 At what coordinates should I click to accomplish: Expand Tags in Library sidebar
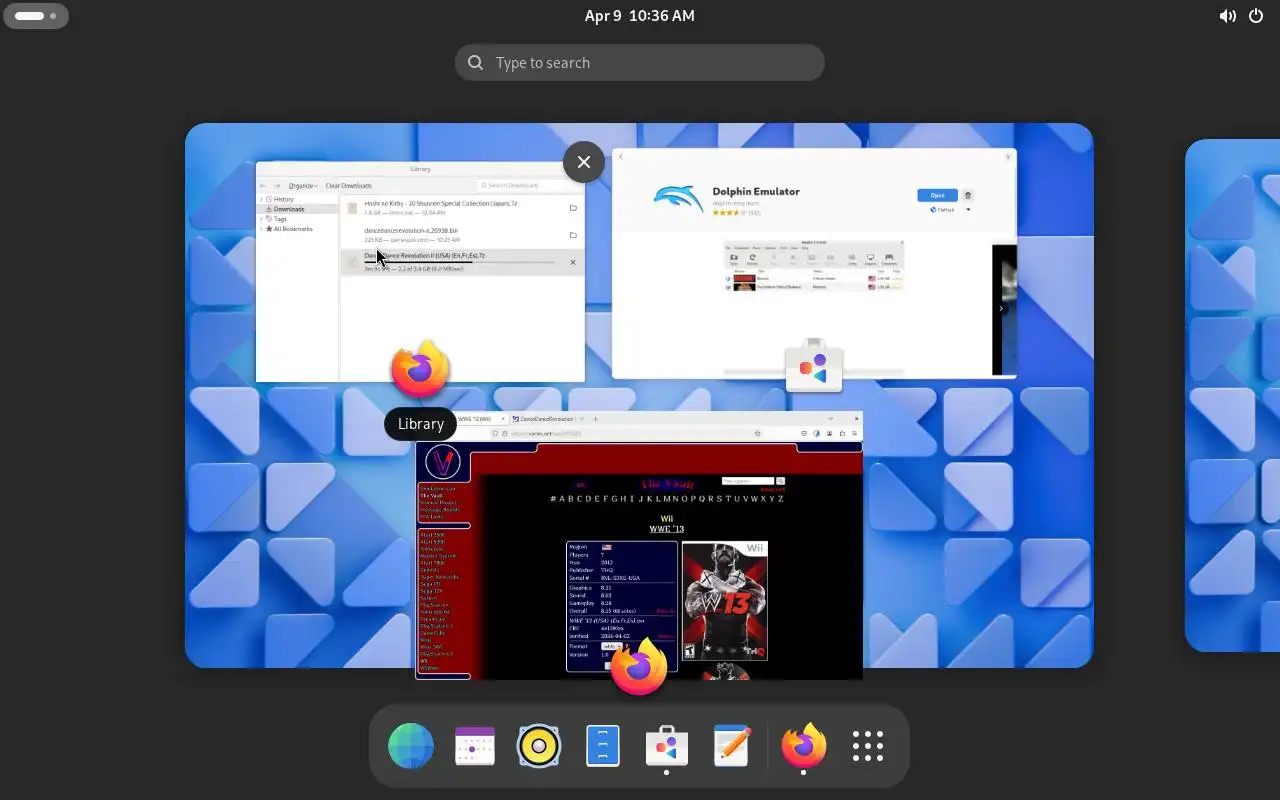(x=263, y=219)
